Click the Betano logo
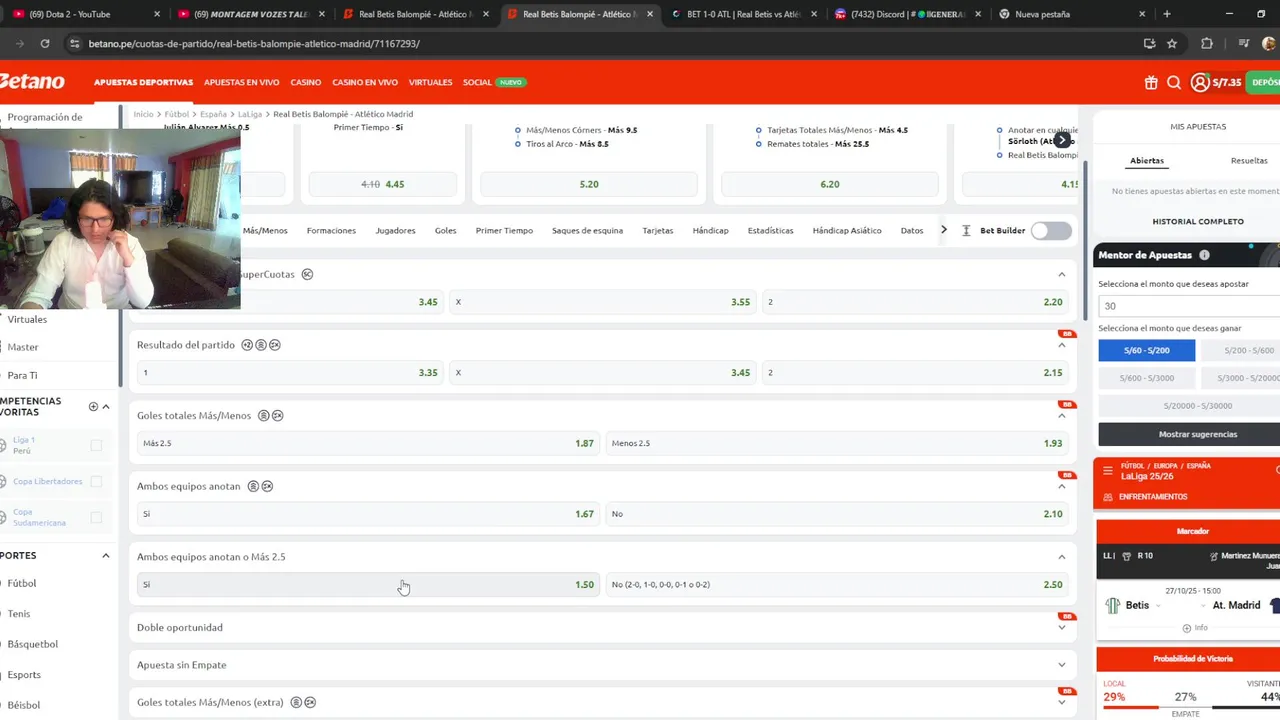This screenshot has height=720, width=1280. [32, 82]
